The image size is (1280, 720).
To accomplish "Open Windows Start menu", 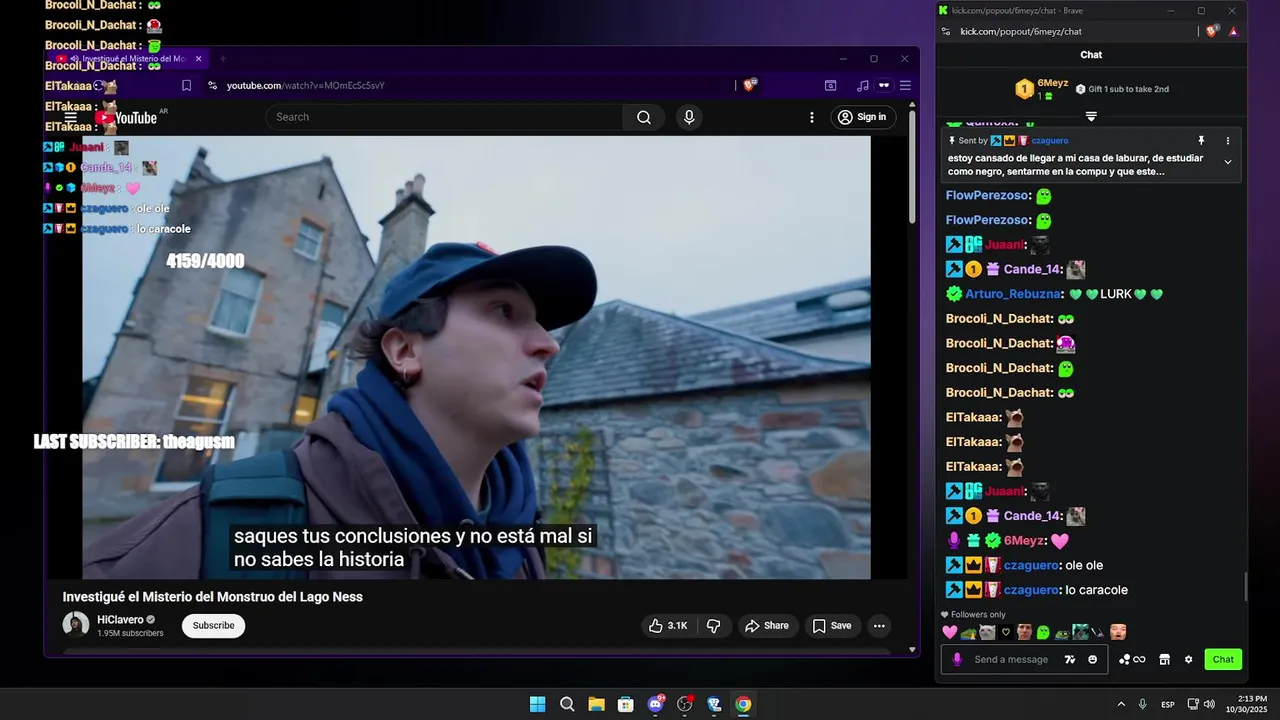I will coord(537,704).
